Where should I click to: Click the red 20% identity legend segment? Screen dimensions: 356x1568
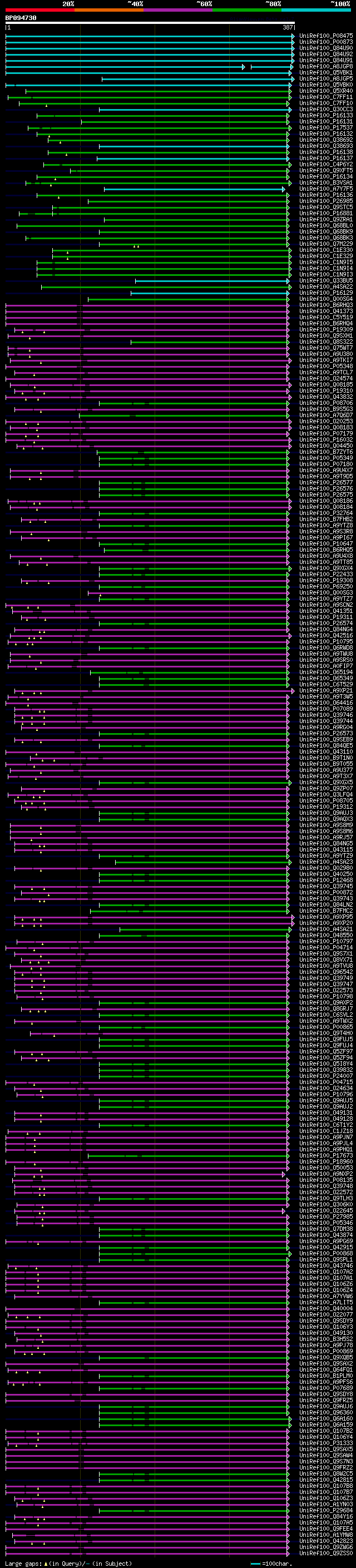coord(39,10)
